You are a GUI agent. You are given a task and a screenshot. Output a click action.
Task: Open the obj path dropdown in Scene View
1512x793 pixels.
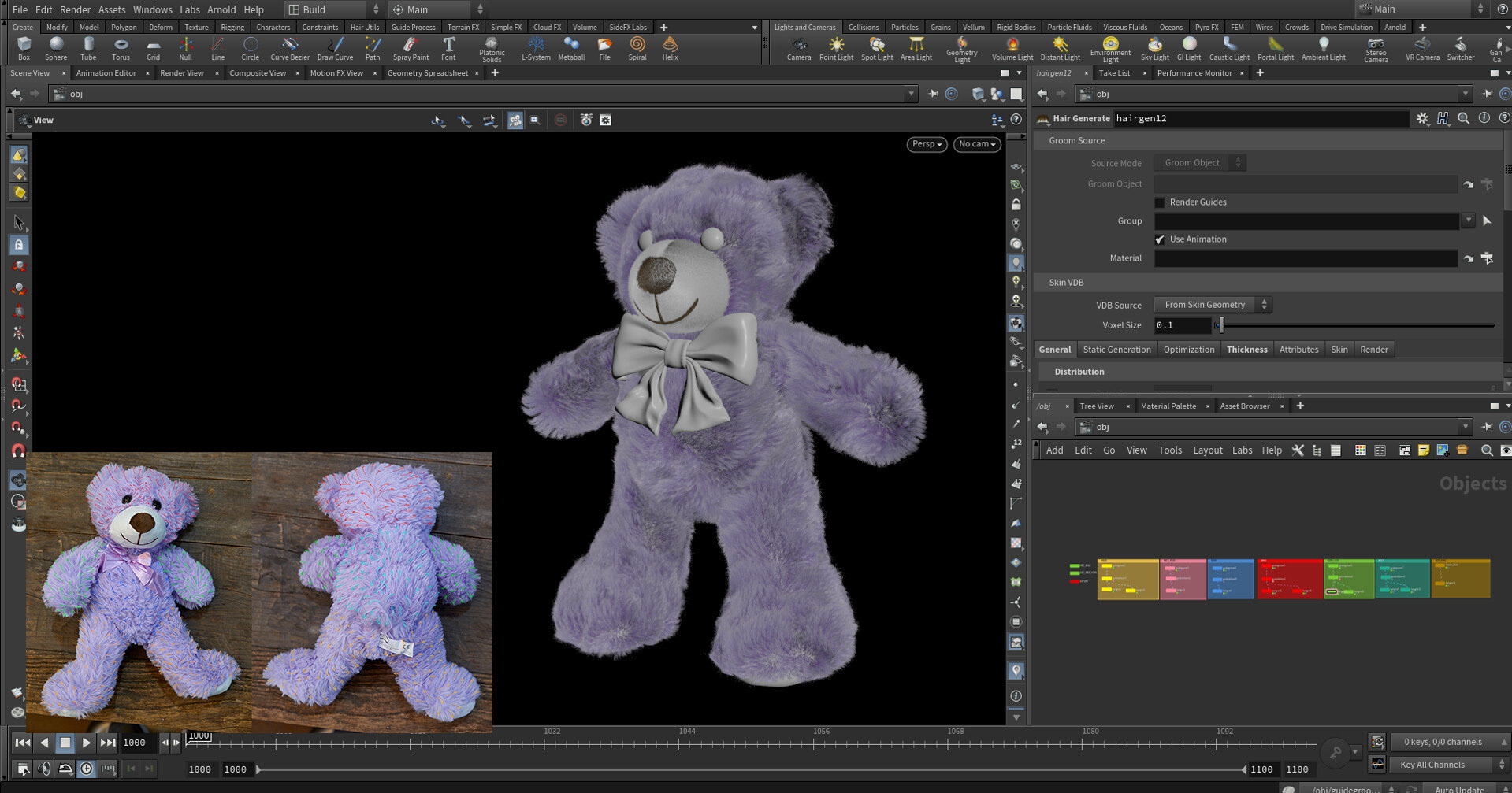click(x=911, y=94)
